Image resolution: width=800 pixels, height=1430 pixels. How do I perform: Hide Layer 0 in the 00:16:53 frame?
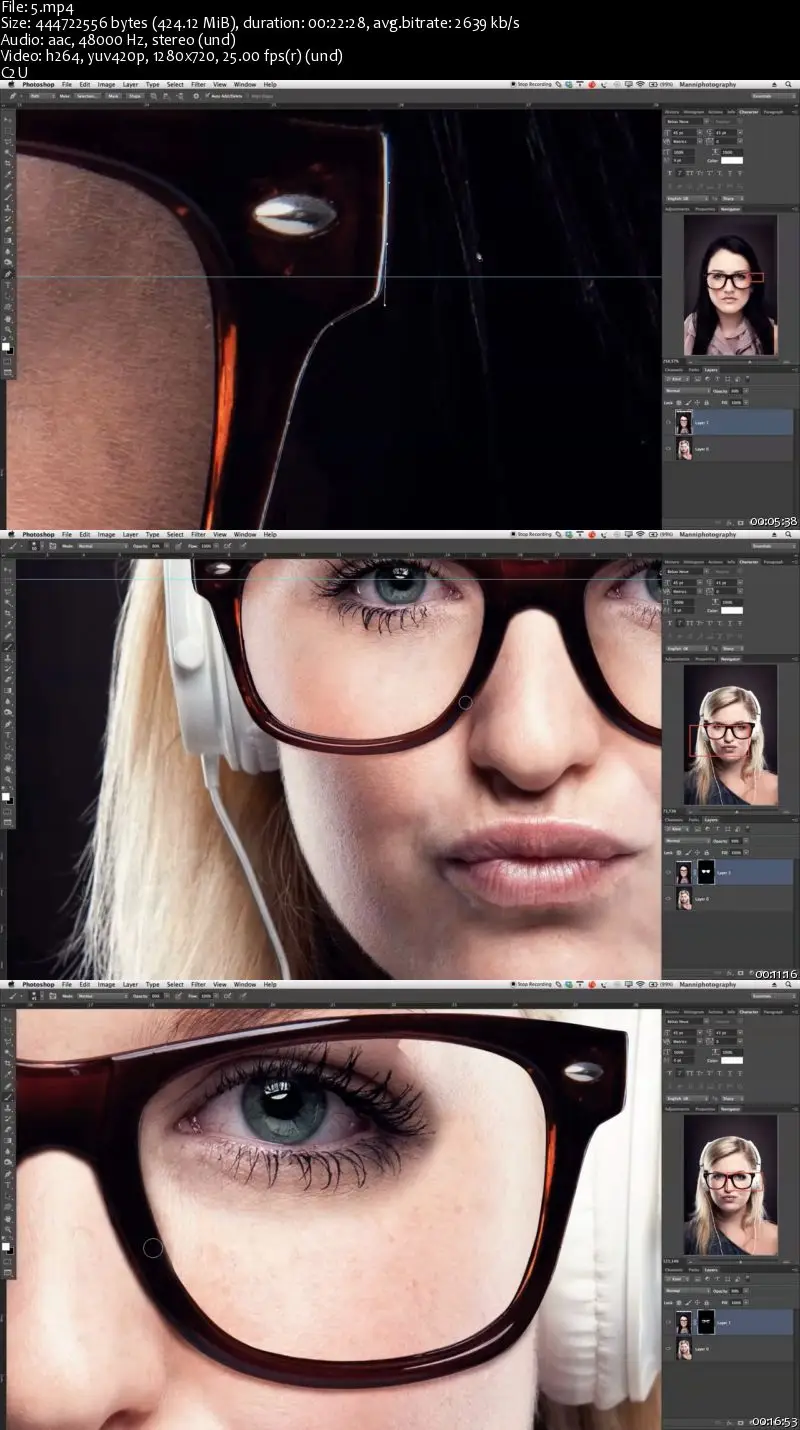[668, 1349]
